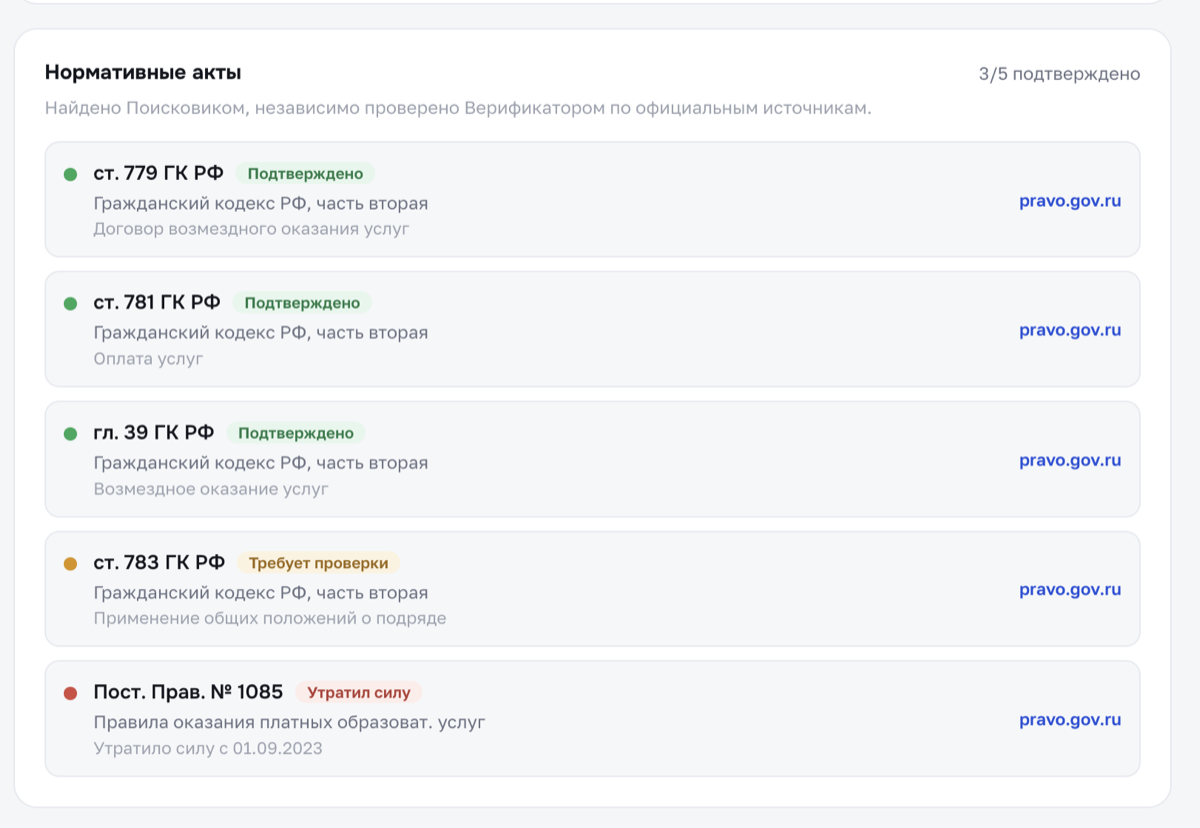Screen dimensions: 1200x828
Task: Click the green status dot of гл. 39
Action: [70, 434]
